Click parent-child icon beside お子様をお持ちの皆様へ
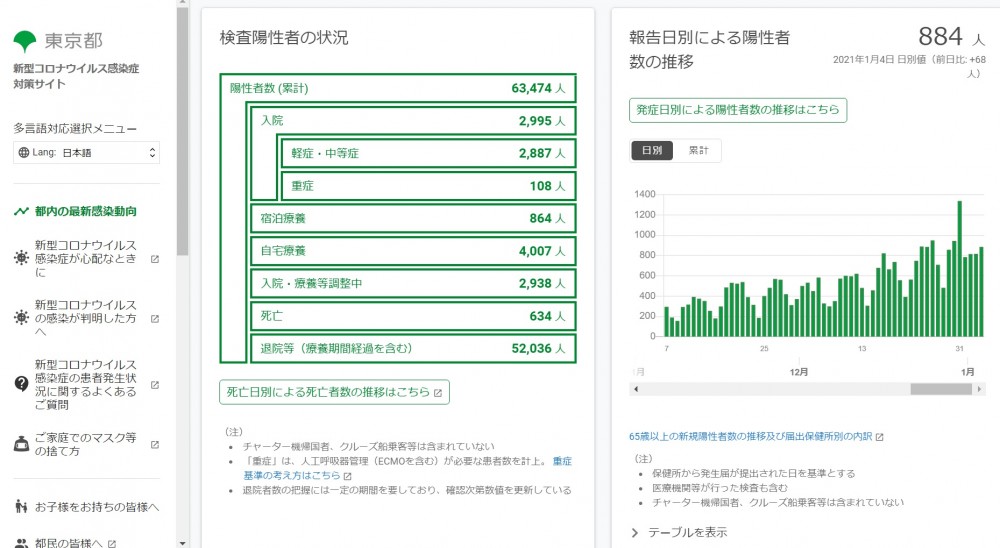The height and width of the screenshot is (548, 1000). pyautogui.click(x=21, y=507)
